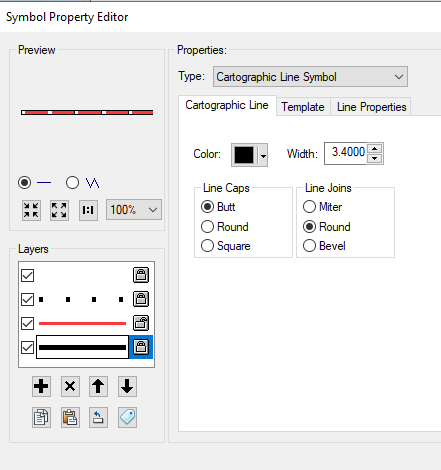Click the red dashed line symbol preview
The image size is (441, 470).
[87, 112]
